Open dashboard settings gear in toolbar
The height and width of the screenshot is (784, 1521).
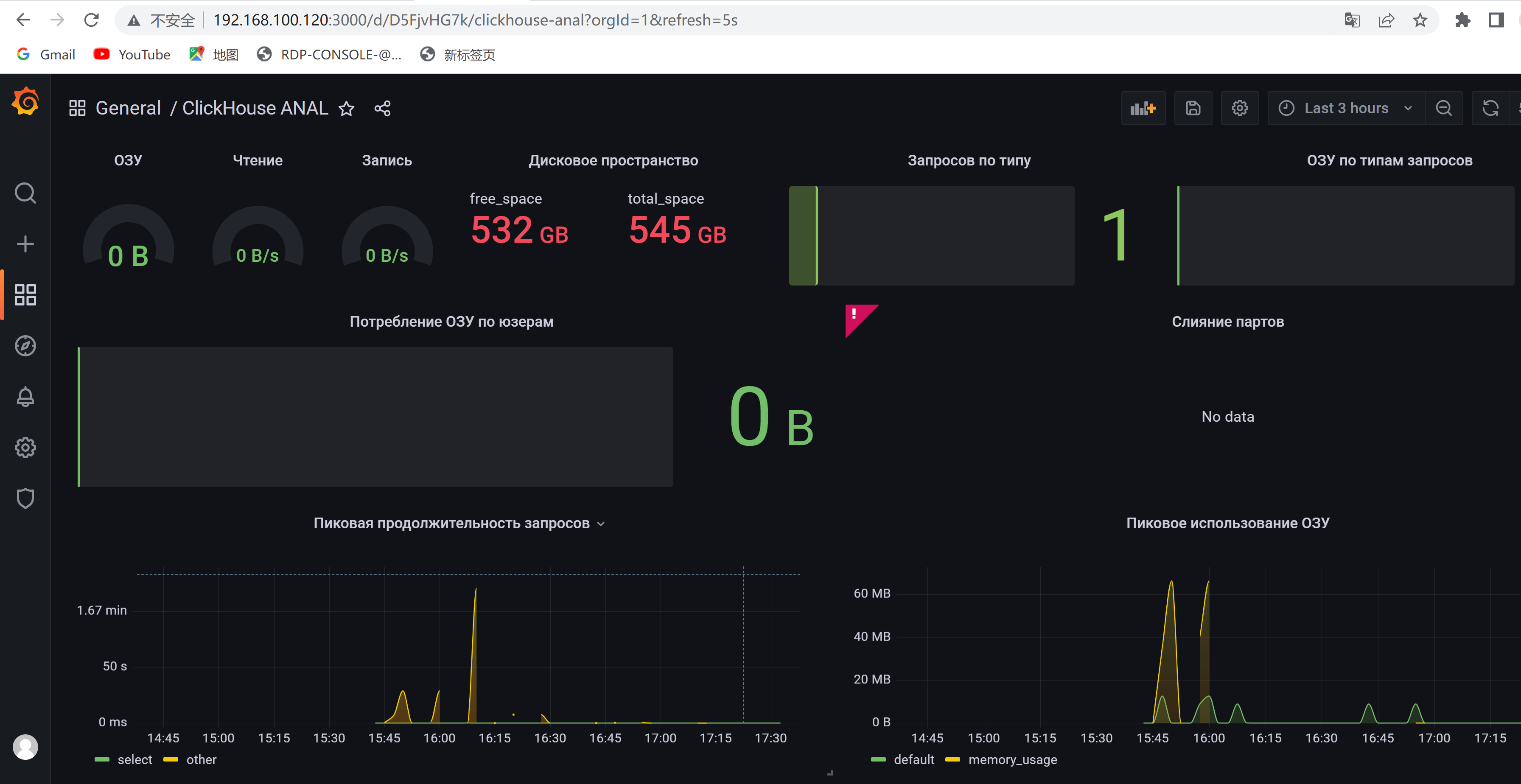pos(1240,108)
